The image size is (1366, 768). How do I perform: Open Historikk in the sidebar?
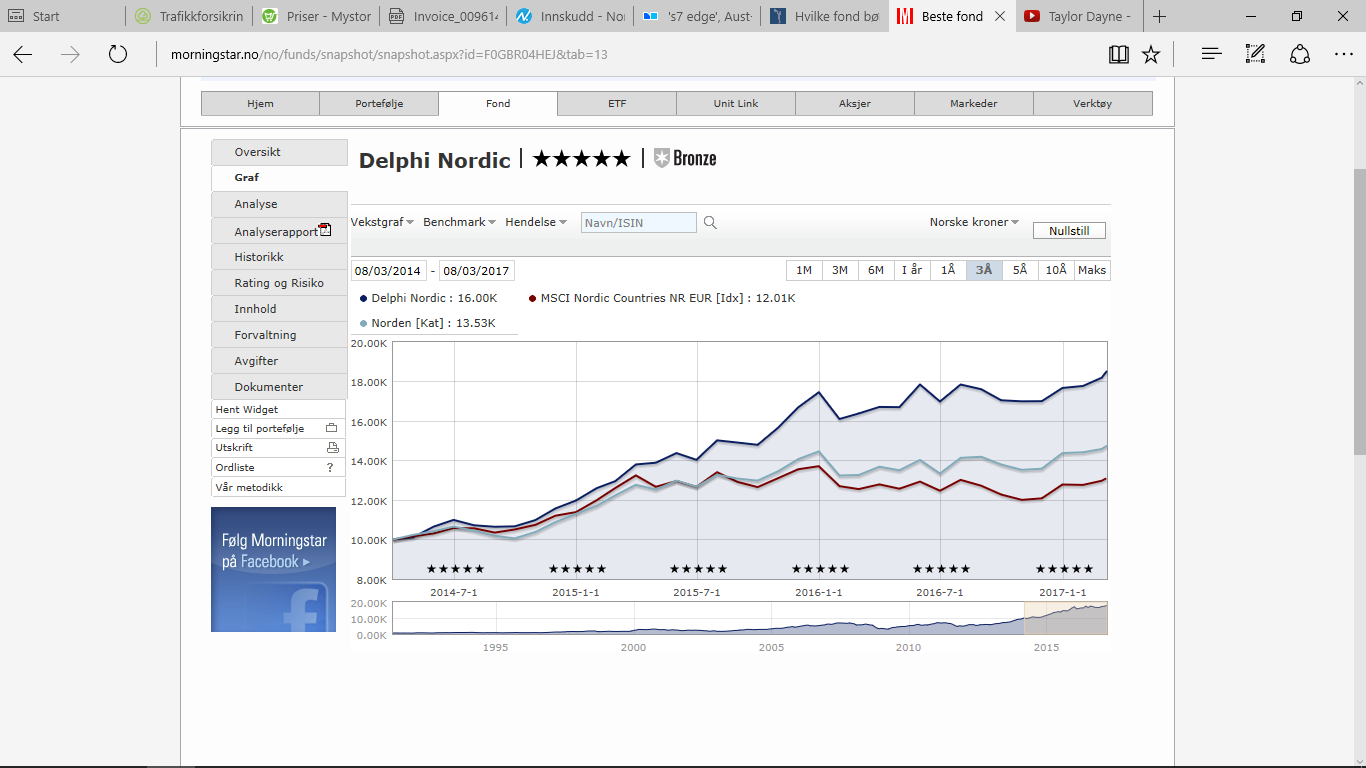coord(279,257)
